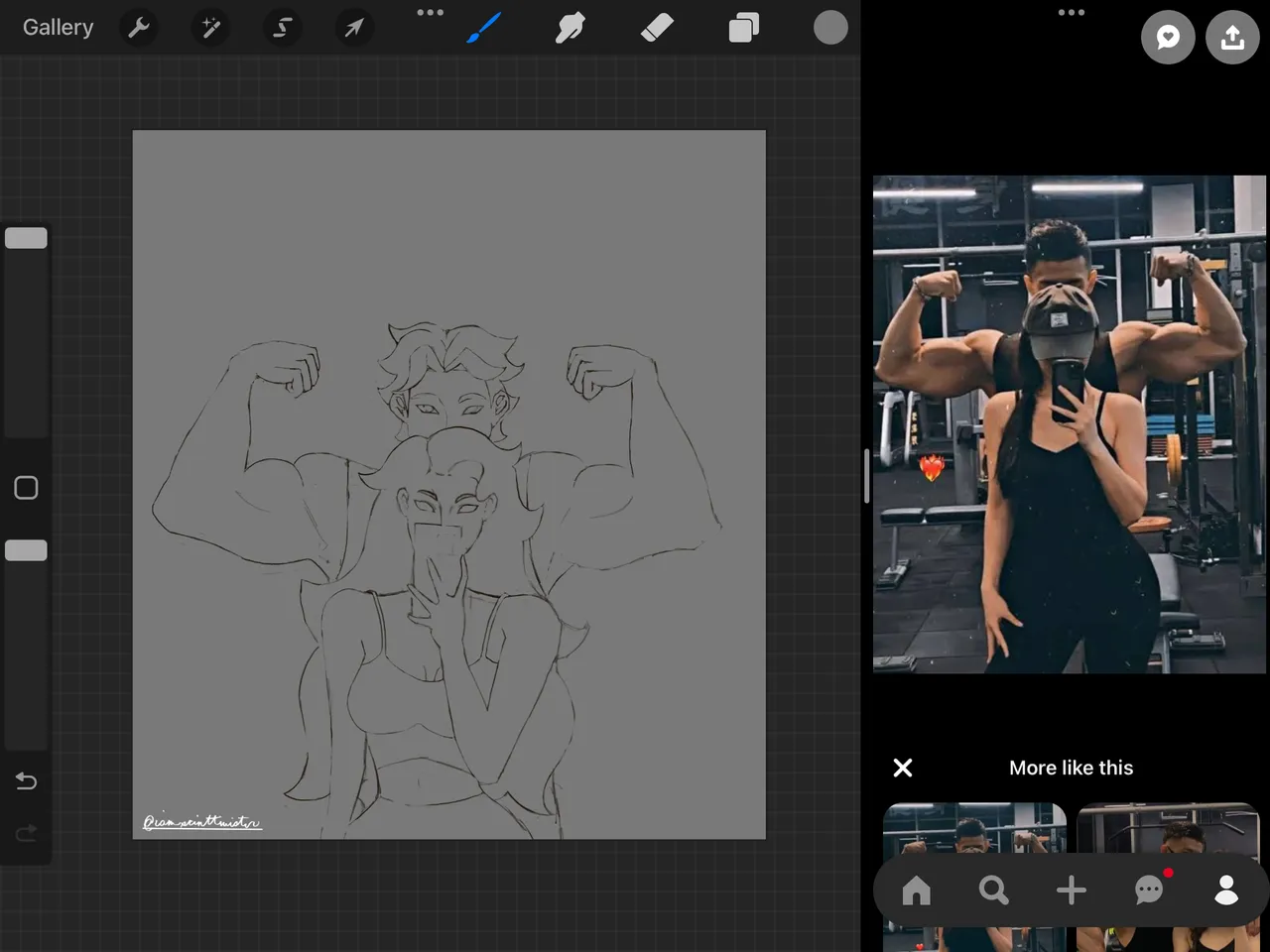The width and height of the screenshot is (1270, 952).
Task: Redo the last undone stroke
Action: pyautogui.click(x=26, y=832)
